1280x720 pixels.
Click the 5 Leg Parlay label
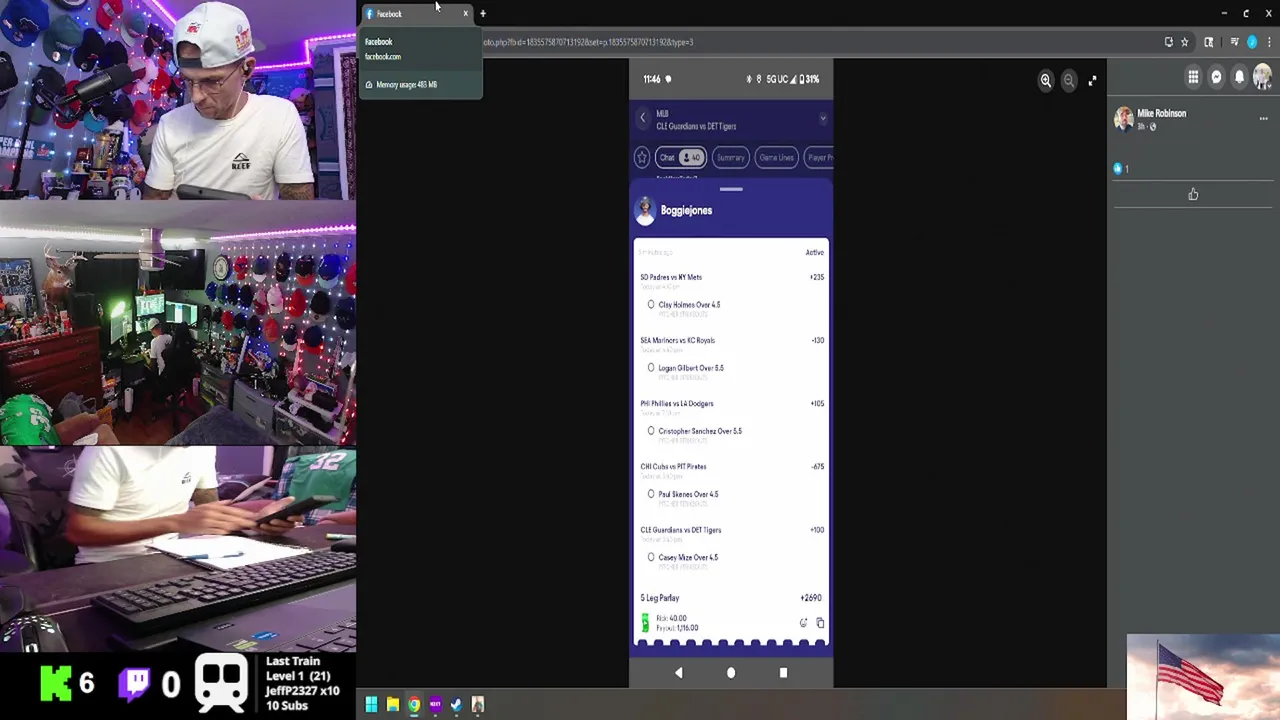click(660, 598)
